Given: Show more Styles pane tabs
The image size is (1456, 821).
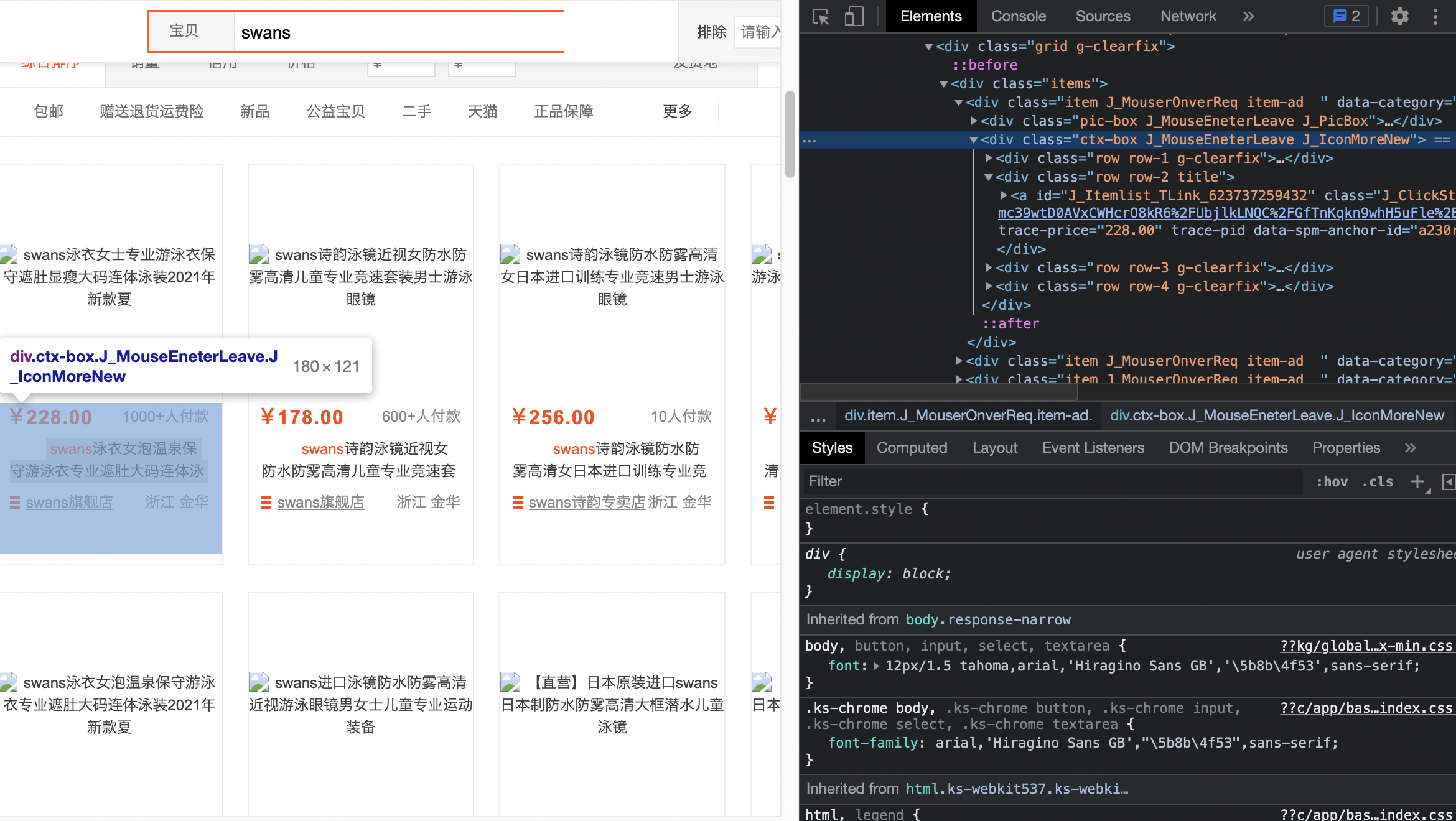Looking at the screenshot, I should [1411, 448].
